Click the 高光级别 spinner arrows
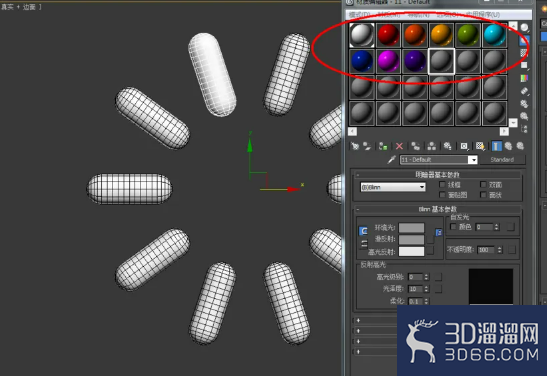The image size is (547, 376). (x=426, y=277)
